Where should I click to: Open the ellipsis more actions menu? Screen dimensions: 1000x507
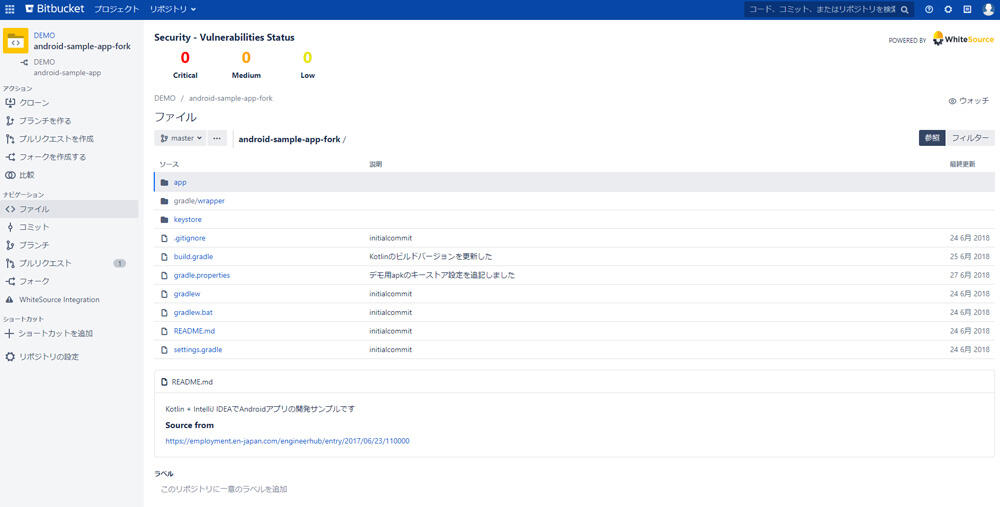[217, 138]
